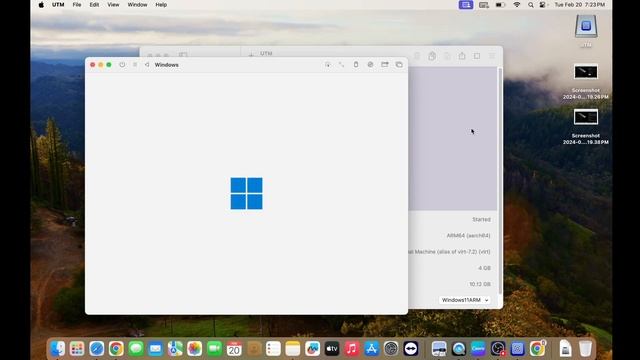Toggle the sidebar icon in UTM main window
The height and width of the screenshot is (360, 640).
pos(183,55)
